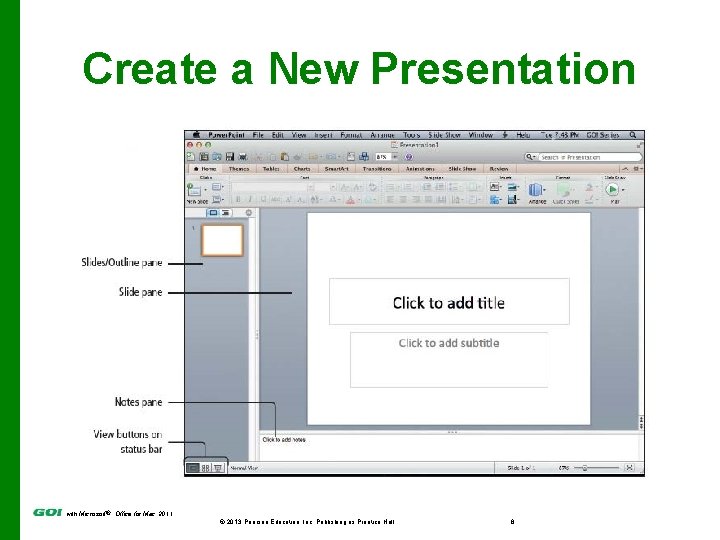Image resolution: width=720 pixels, height=540 pixels.
Task: Open the Slide Show menu in menu bar
Action: click(444, 135)
